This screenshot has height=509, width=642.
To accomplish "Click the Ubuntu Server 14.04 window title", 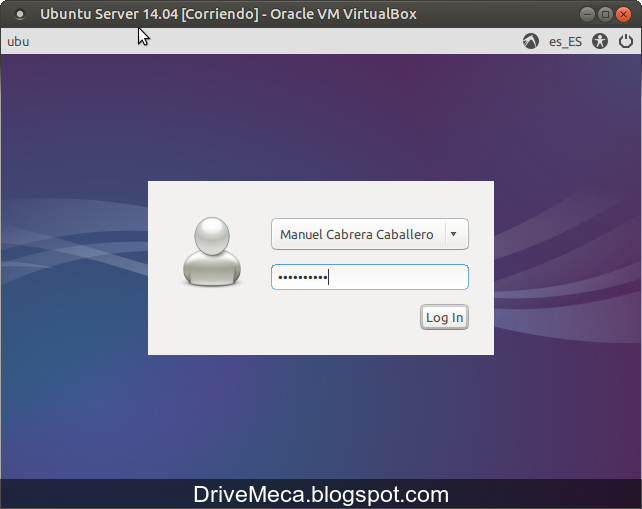I will coord(228,14).
